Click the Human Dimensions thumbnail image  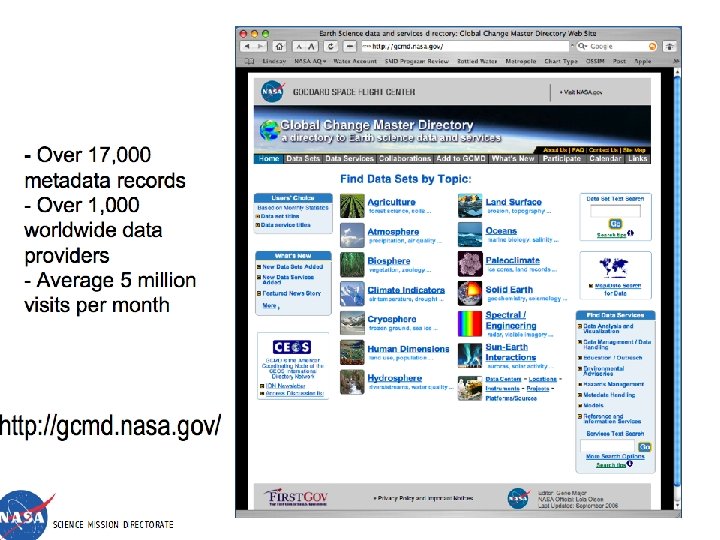click(x=352, y=352)
